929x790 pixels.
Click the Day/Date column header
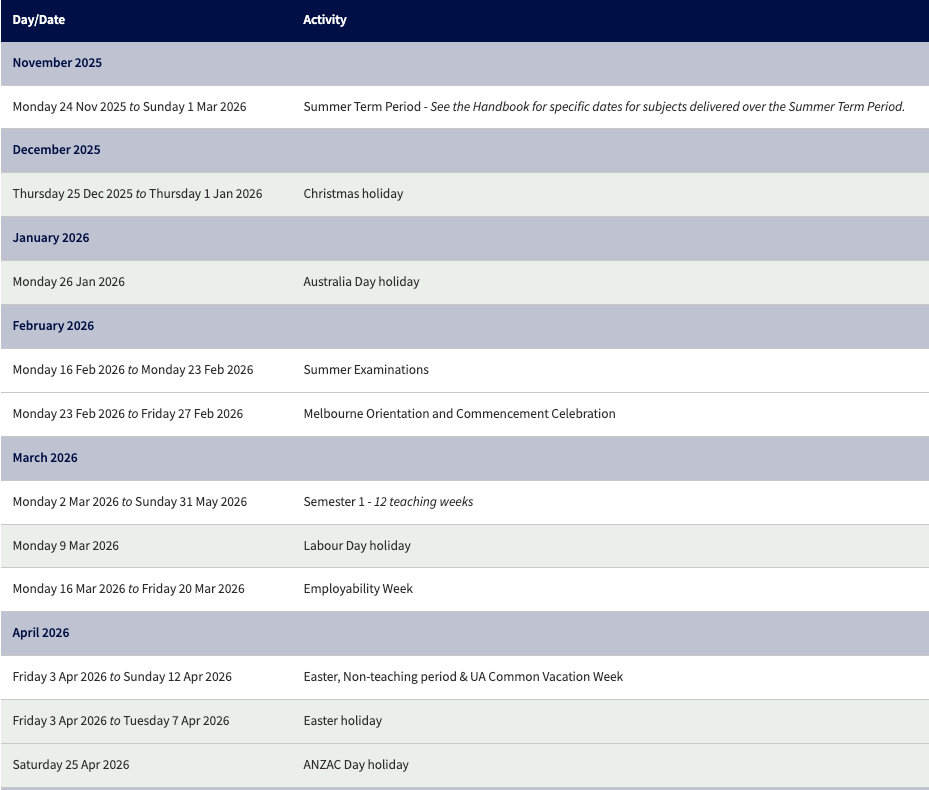pyautogui.click(x=39, y=20)
